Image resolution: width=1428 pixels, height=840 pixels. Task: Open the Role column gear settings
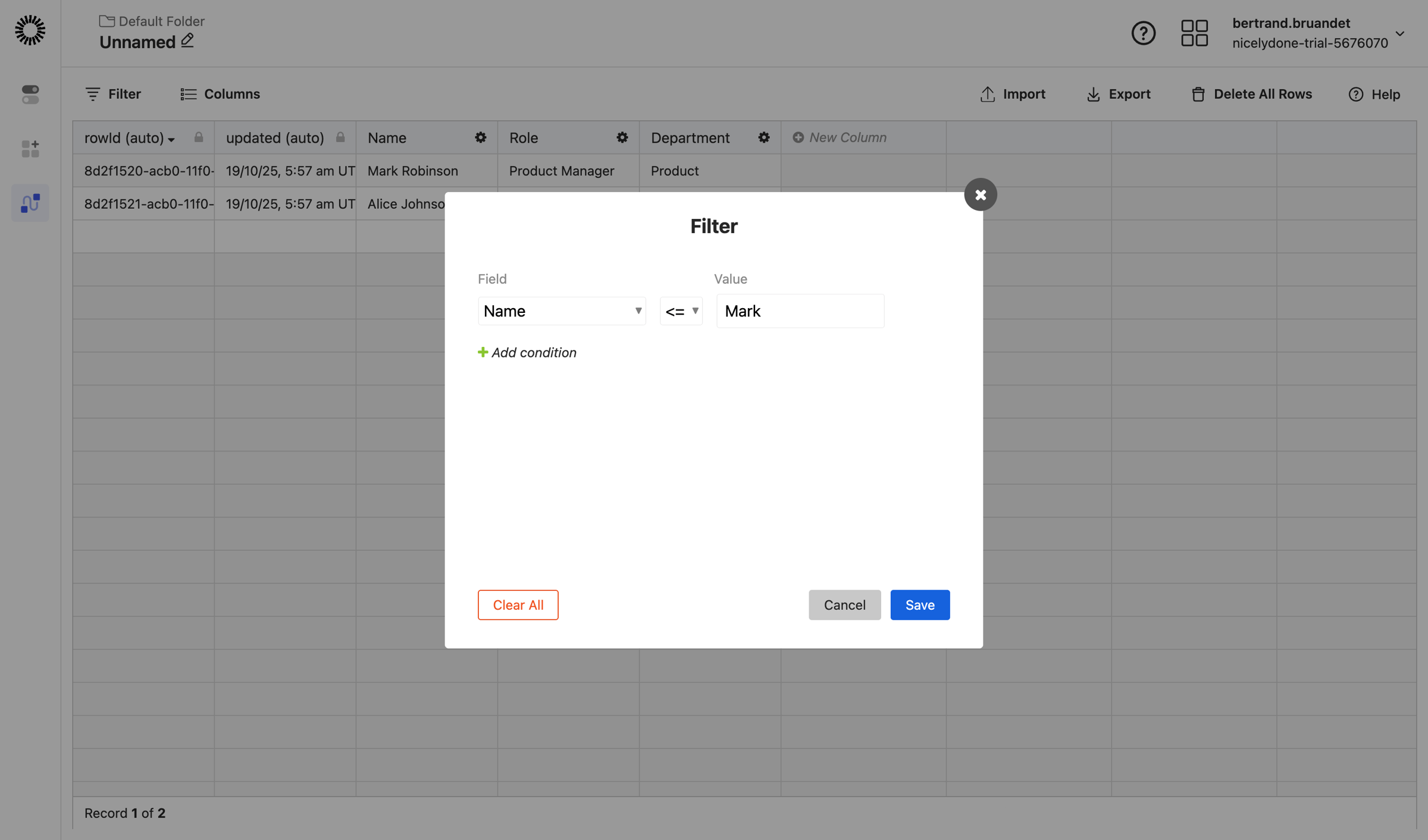[622, 137]
